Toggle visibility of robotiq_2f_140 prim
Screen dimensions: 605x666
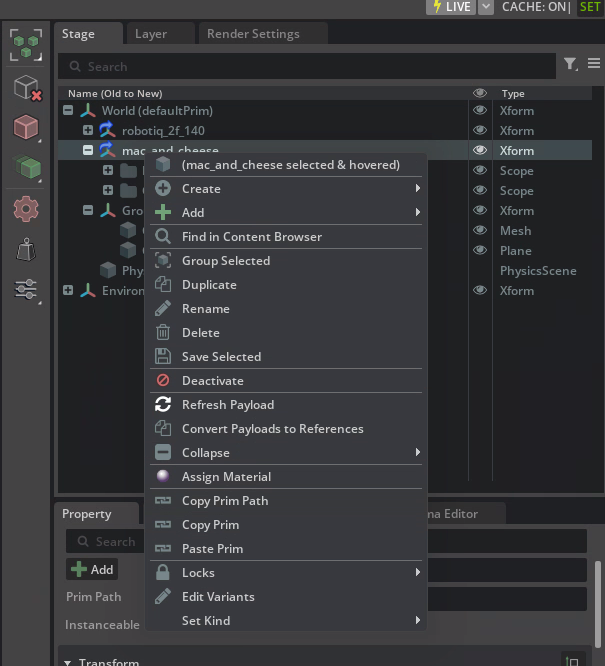[480, 131]
